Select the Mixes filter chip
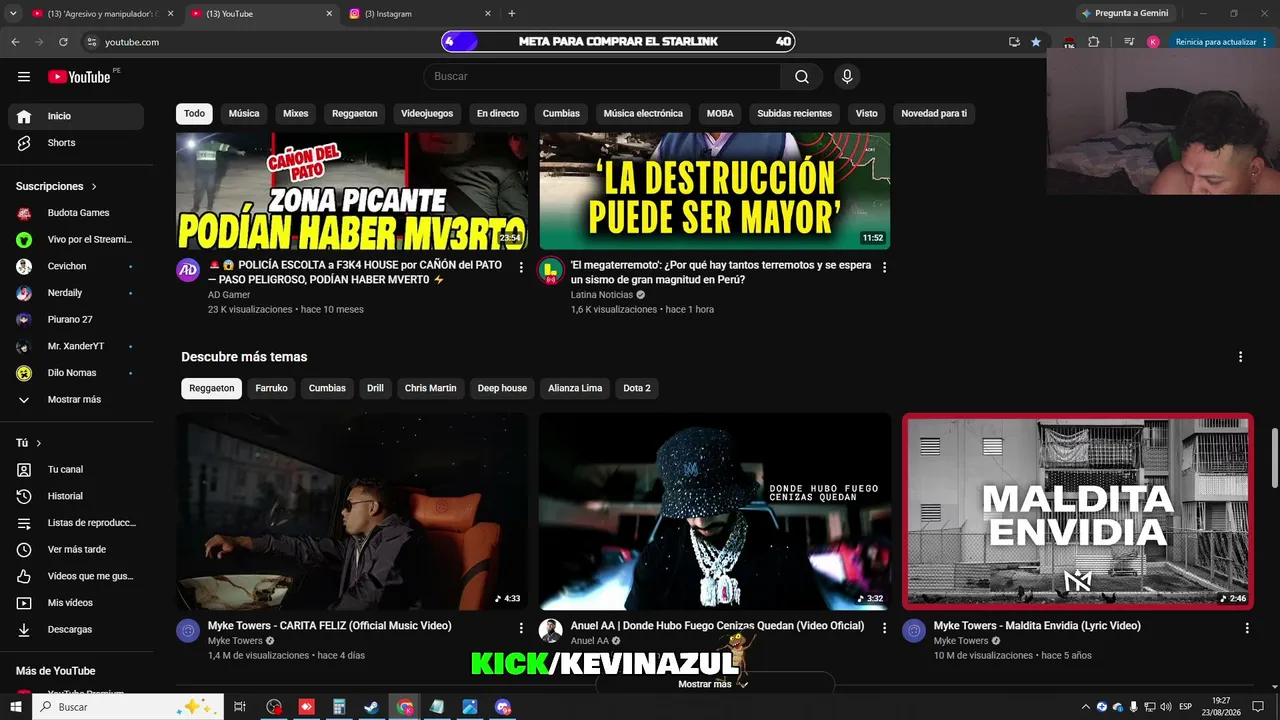 tap(296, 114)
